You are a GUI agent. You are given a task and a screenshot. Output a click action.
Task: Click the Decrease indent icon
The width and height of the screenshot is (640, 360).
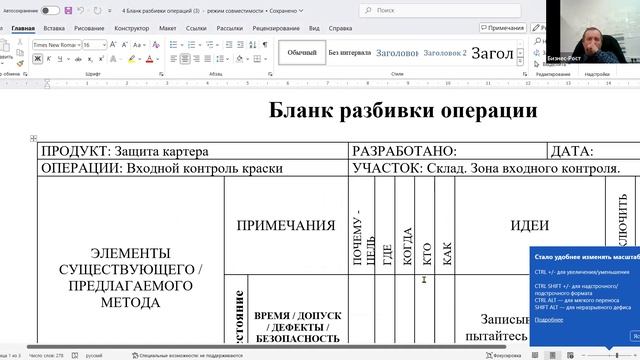(229, 44)
